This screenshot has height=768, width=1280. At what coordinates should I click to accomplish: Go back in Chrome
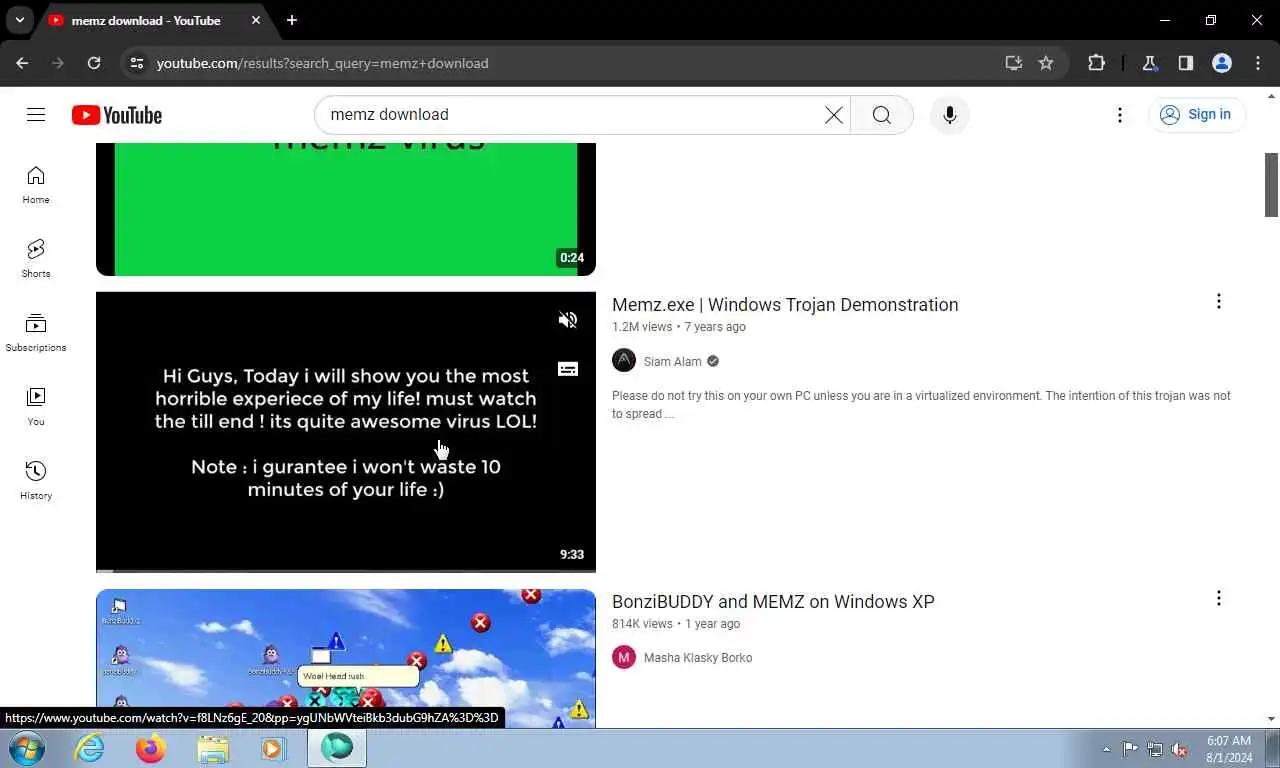tap(22, 63)
